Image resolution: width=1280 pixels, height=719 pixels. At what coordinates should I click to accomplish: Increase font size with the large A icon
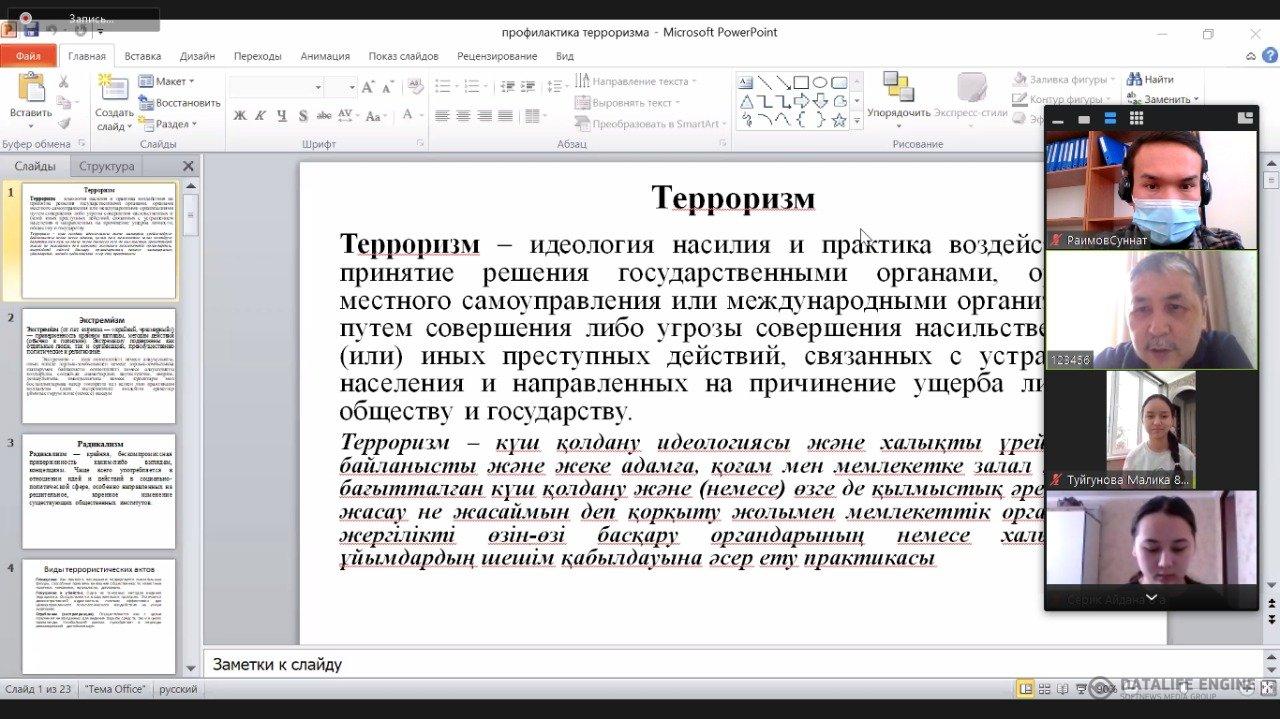(368, 87)
